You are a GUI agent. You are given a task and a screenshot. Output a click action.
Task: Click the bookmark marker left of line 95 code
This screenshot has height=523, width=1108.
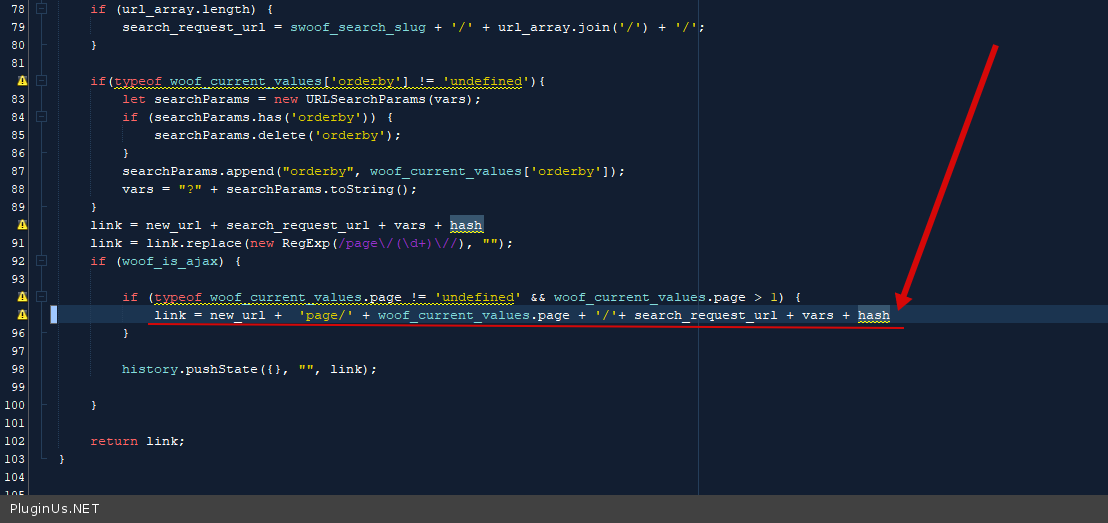[54, 315]
